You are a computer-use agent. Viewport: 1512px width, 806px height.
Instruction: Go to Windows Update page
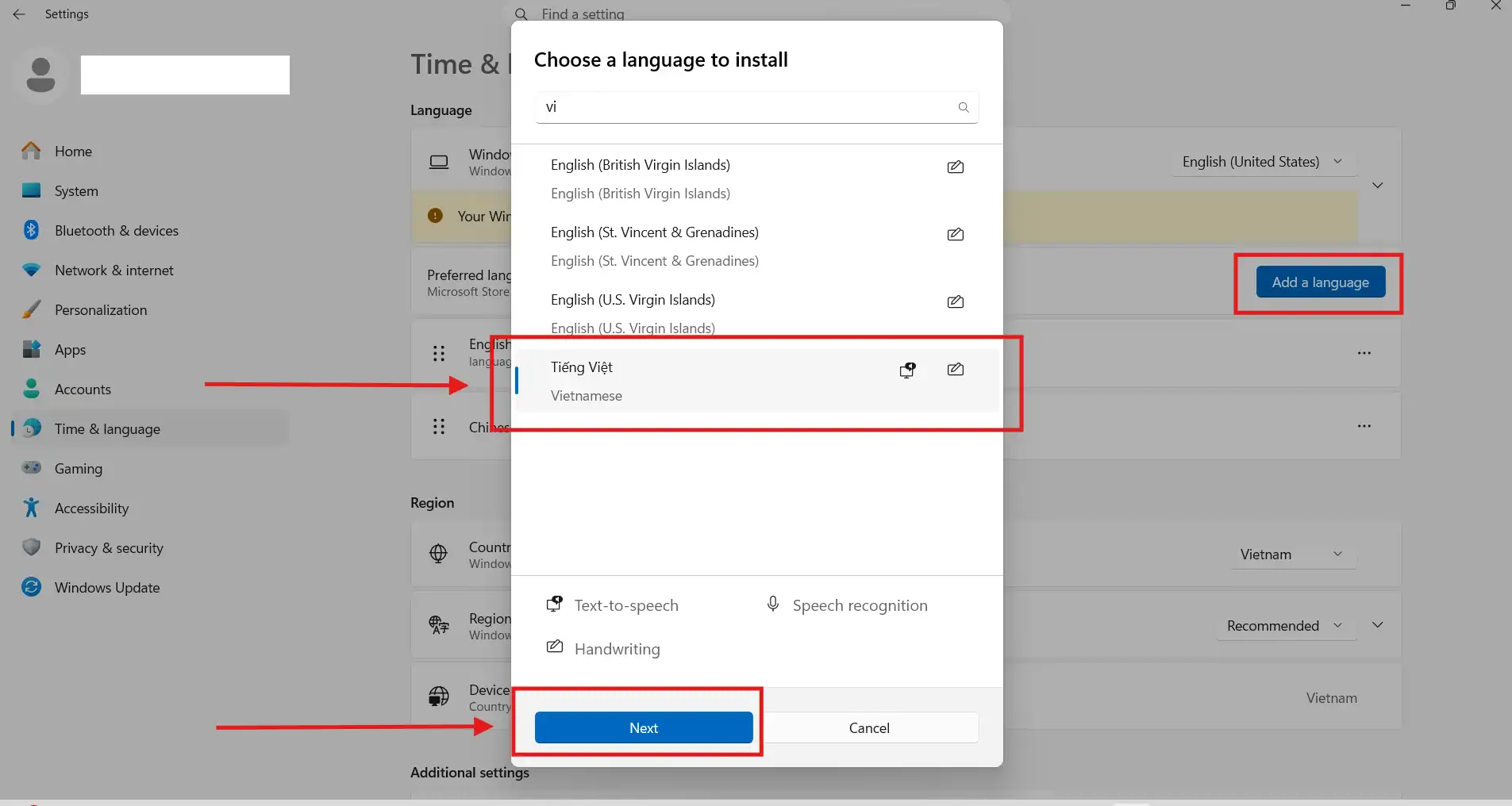click(x=106, y=588)
